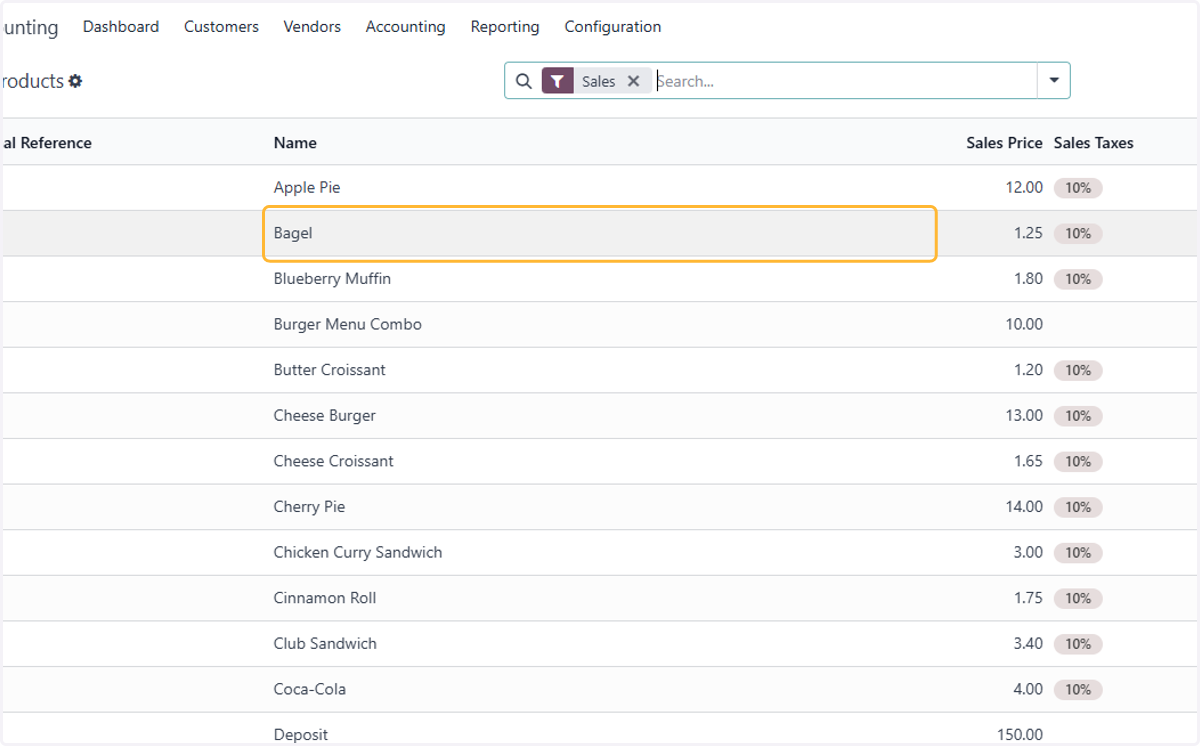Click the Sales filter facet label
Screen dimensions: 1200x746
(599, 81)
